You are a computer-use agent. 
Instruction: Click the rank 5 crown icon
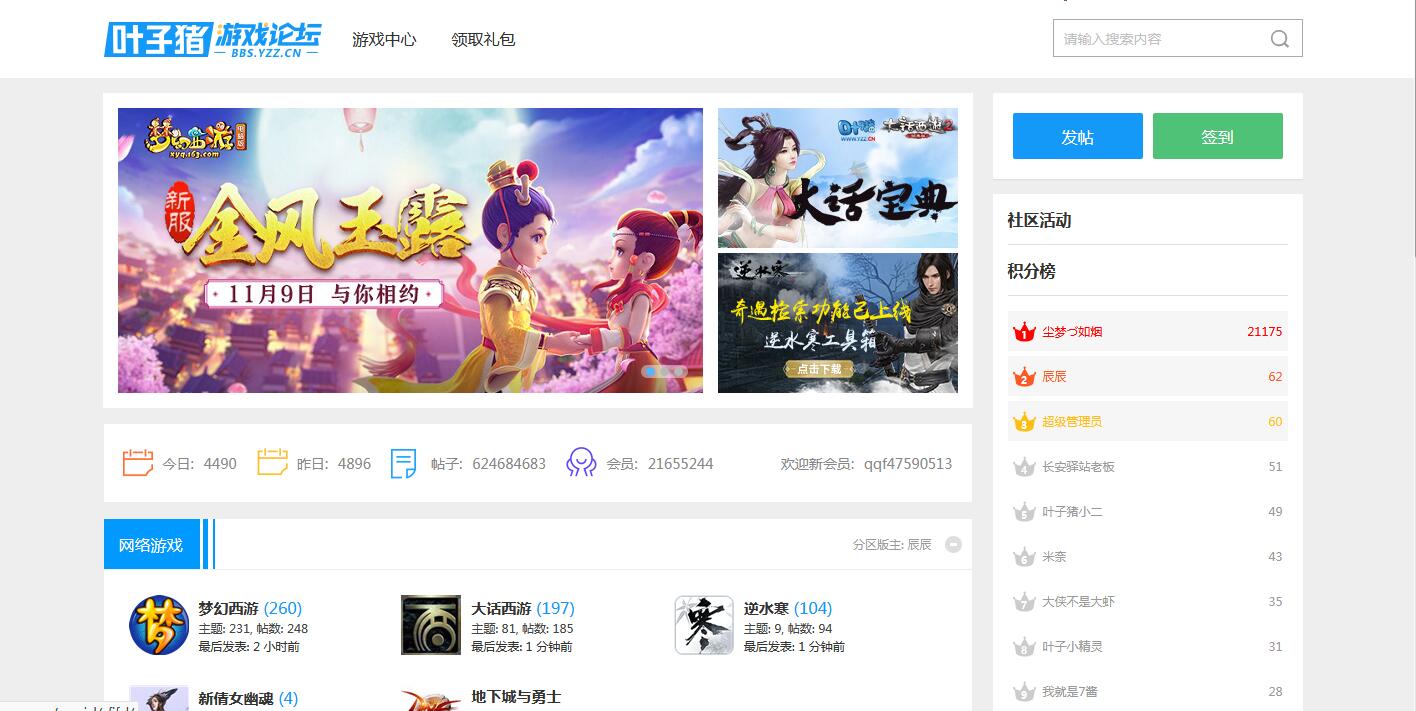pos(1023,512)
